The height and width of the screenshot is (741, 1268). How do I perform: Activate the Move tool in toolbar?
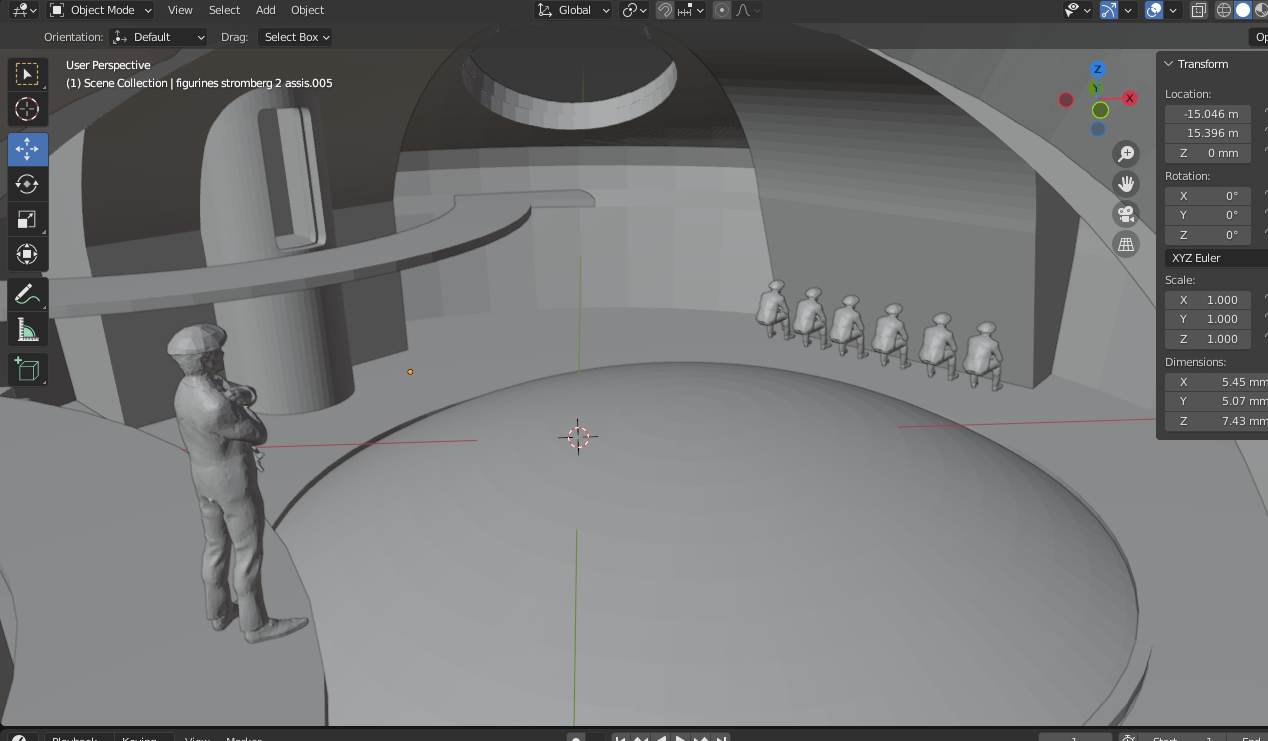pyautogui.click(x=27, y=149)
